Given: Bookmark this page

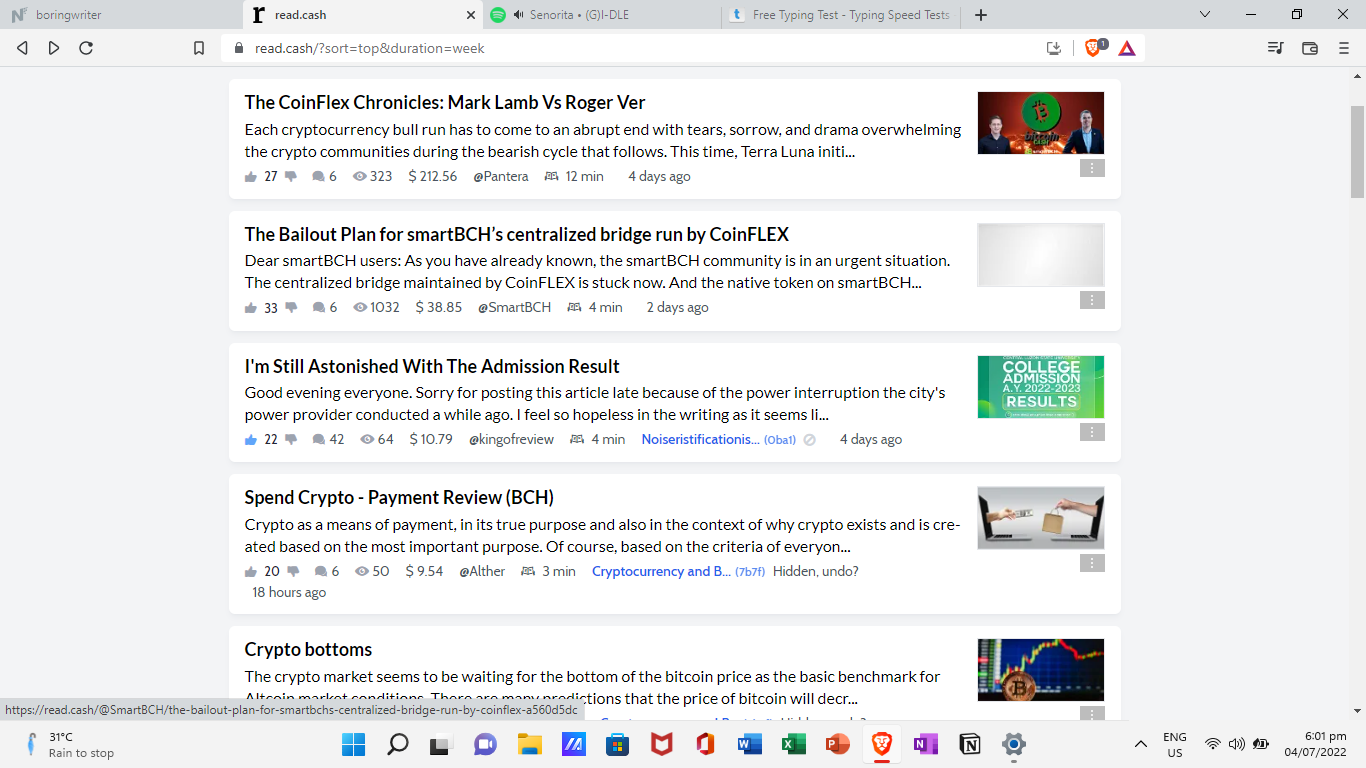Looking at the screenshot, I should 199,48.
